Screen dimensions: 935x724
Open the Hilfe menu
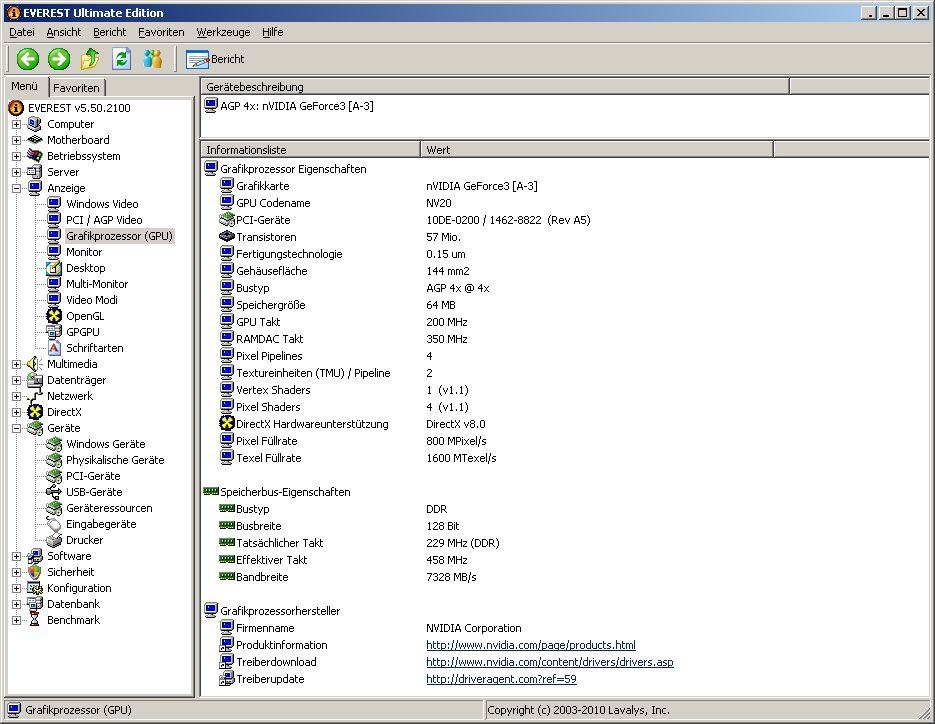point(273,32)
